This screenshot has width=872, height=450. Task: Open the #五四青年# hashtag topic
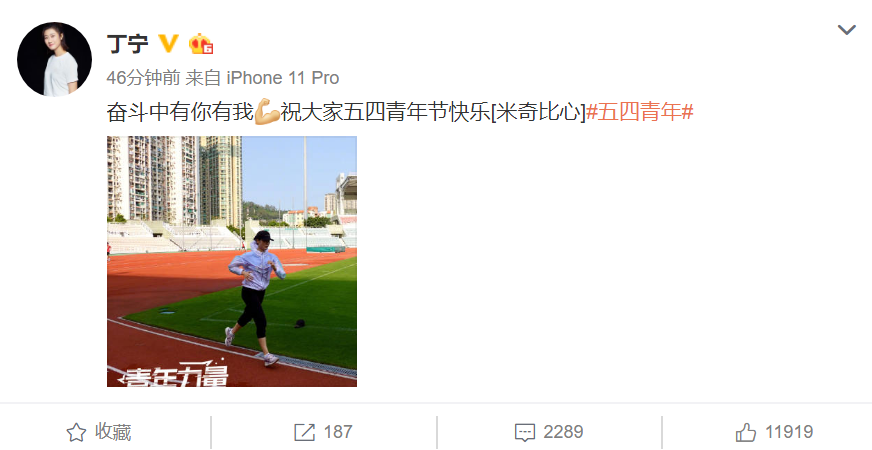pyautogui.click(x=640, y=112)
